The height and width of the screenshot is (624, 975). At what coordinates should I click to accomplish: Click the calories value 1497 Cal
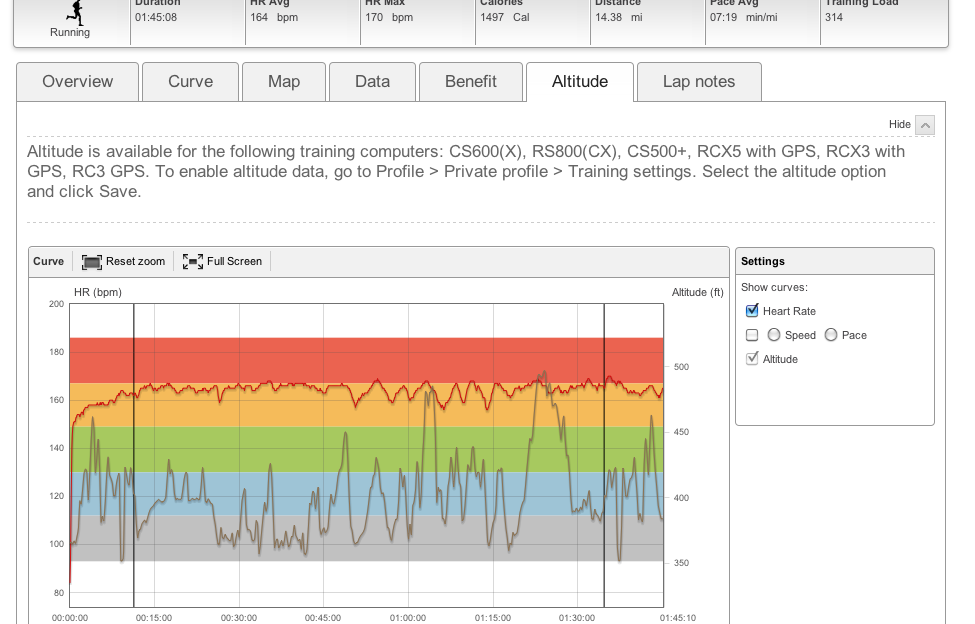(x=504, y=17)
